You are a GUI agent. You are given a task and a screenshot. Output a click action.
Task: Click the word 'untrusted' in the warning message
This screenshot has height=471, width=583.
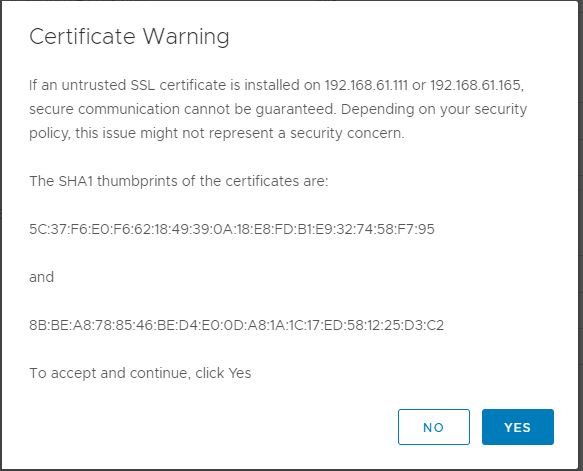(94, 85)
